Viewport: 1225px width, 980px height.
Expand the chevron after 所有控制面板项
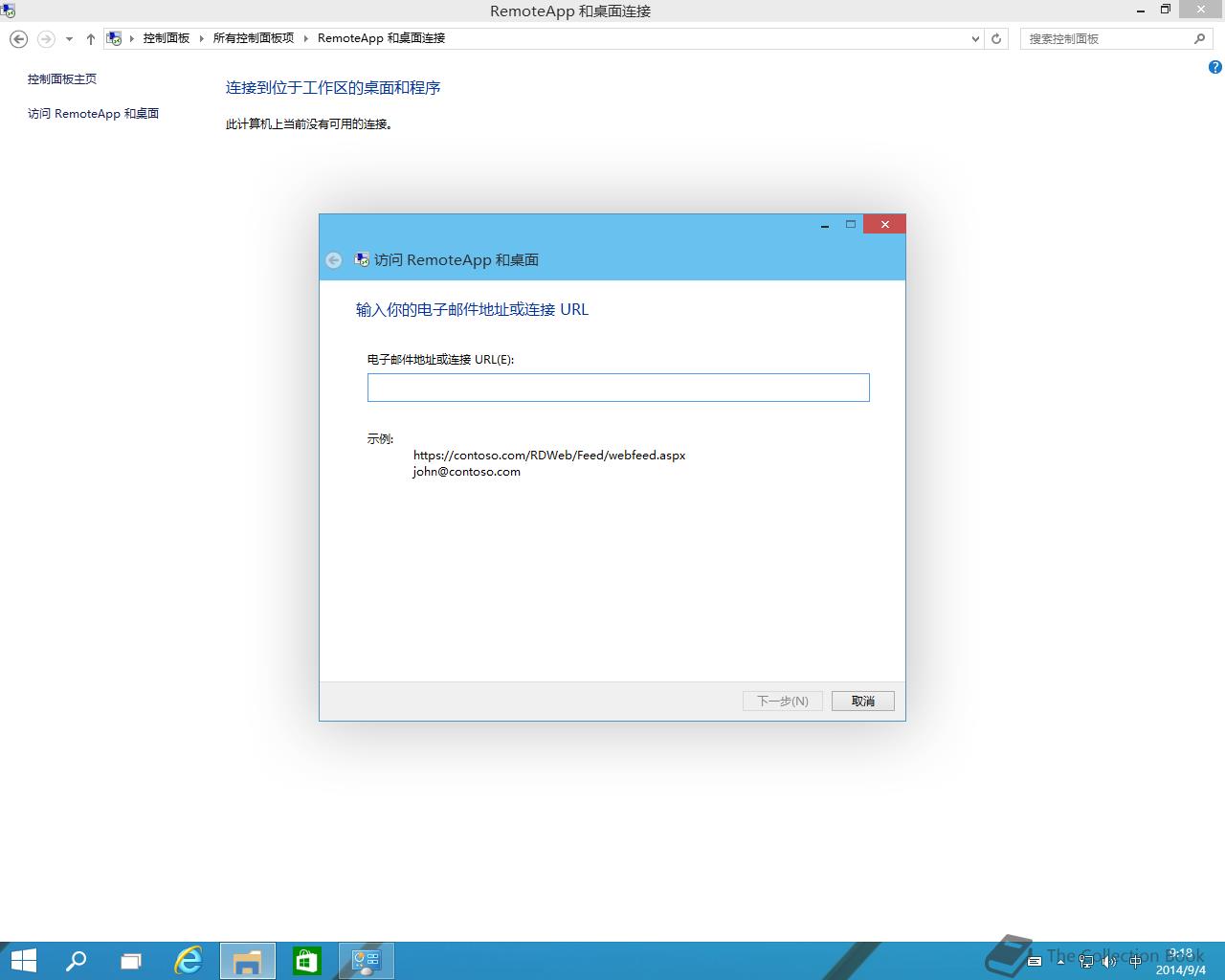[306, 38]
